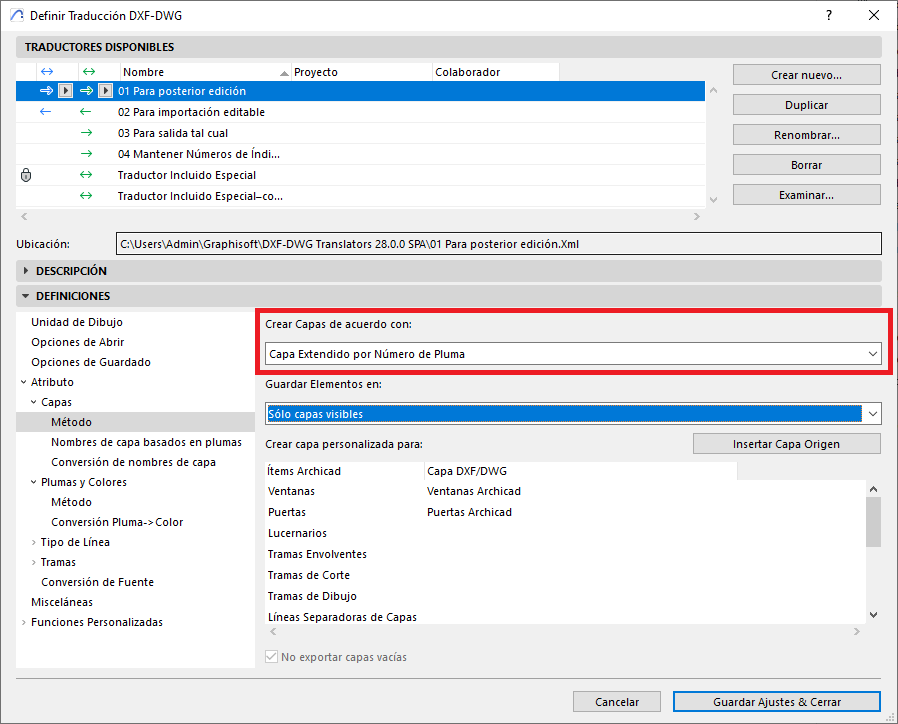Click the lock icon beside Traductor Incluido Especial
The image size is (898, 724).
pyautogui.click(x=26, y=175)
